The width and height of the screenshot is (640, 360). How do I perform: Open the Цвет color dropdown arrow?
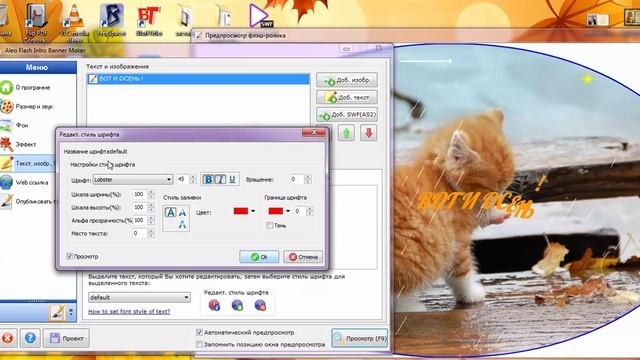(253, 211)
